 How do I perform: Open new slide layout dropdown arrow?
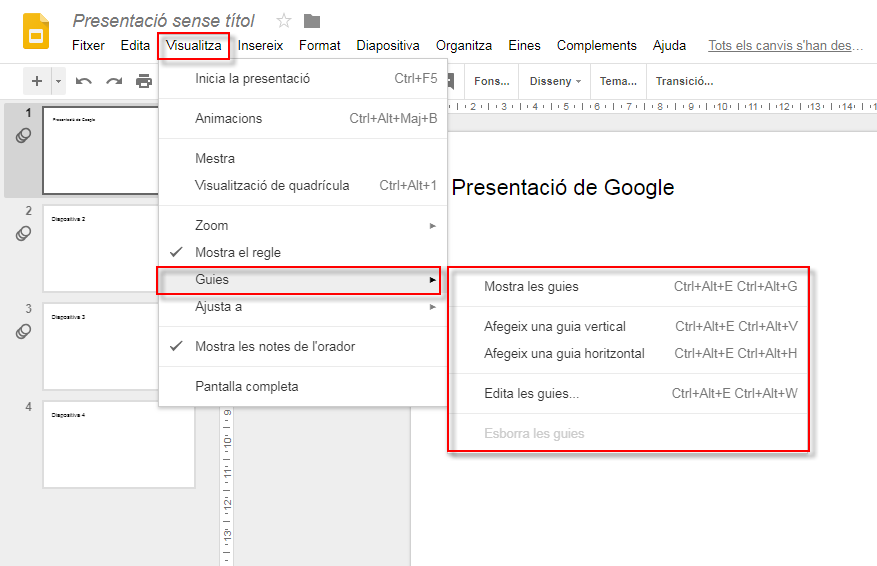pos(58,81)
